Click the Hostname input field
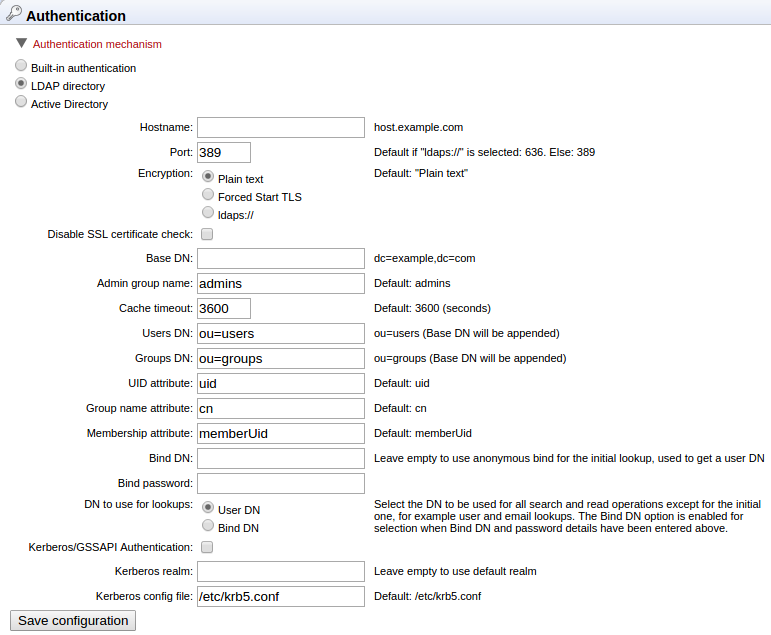 (280, 127)
